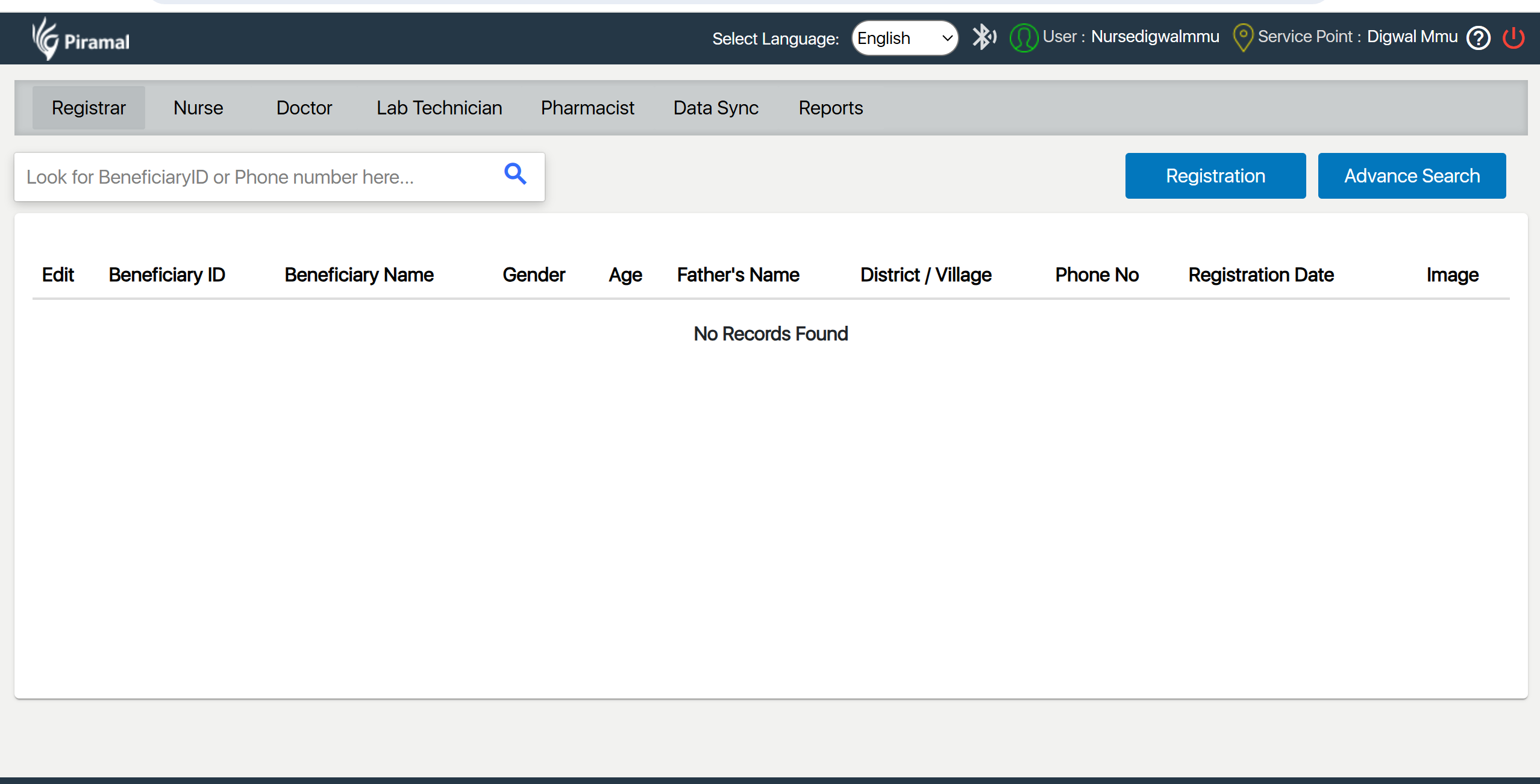The height and width of the screenshot is (784, 1540).
Task: Click the Digwal Mmu service point text
Action: (x=1412, y=37)
